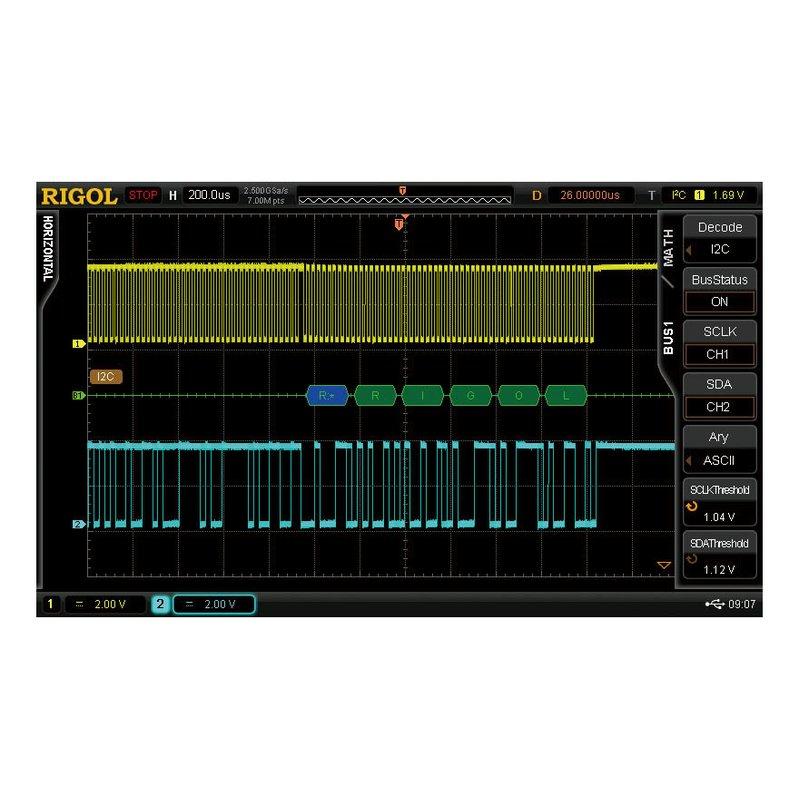The image size is (799, 799).
Task: Click the I2C trigger type indicator
Action: (678, 195)
